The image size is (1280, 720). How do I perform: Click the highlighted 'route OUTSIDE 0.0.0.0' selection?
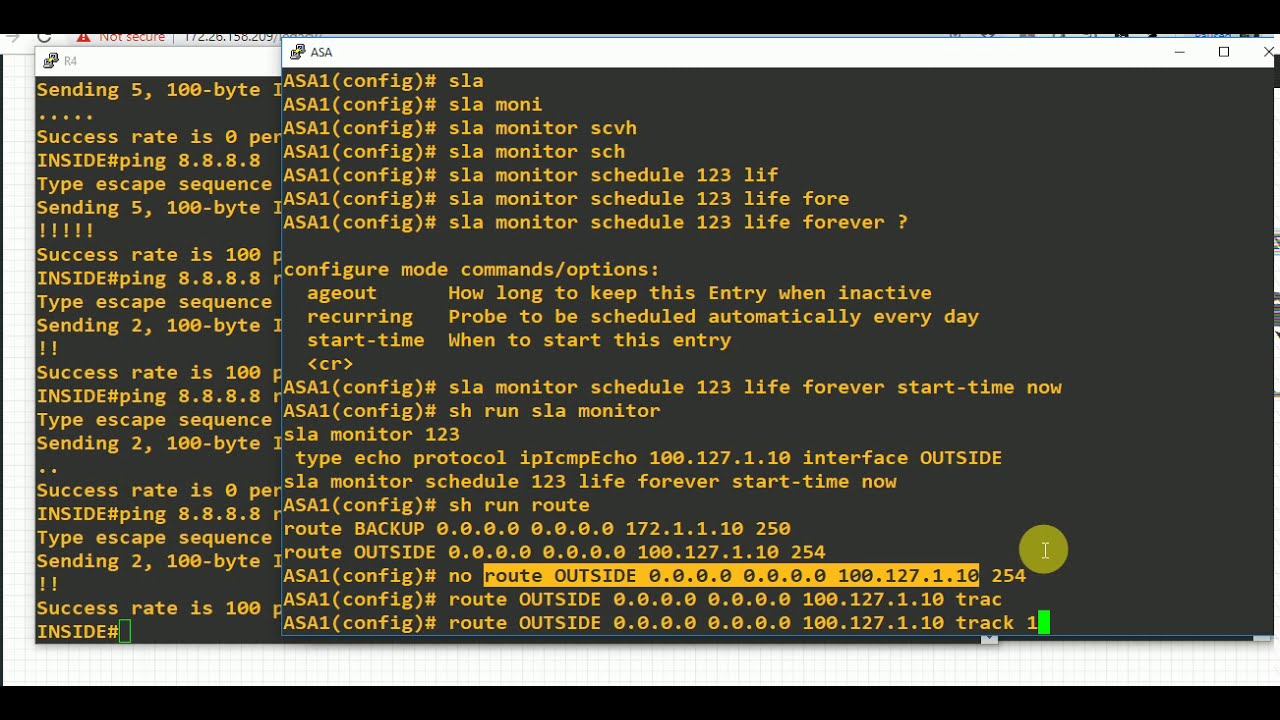tap(731, 576)
